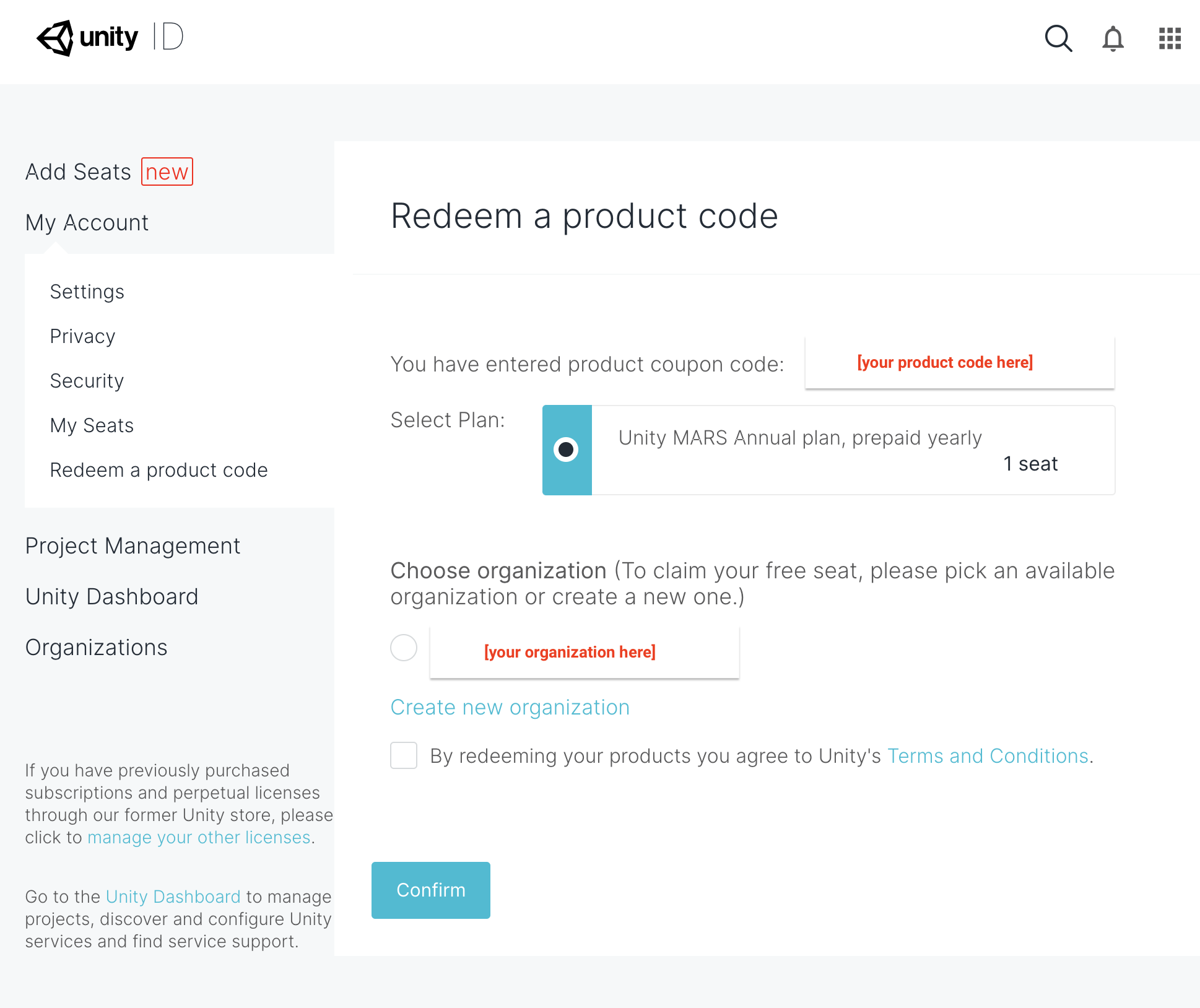Open the Terms and Conditions link
The height and width of the screenshot is (1008, 1200).
[x=988, y=756]
